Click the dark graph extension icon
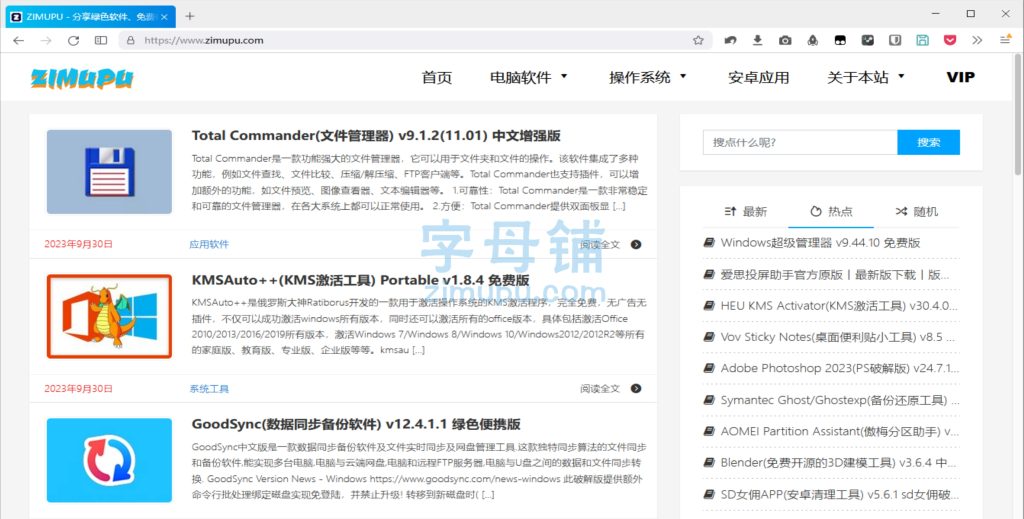This screenshot has height=519, width=1024. (867, 40)
